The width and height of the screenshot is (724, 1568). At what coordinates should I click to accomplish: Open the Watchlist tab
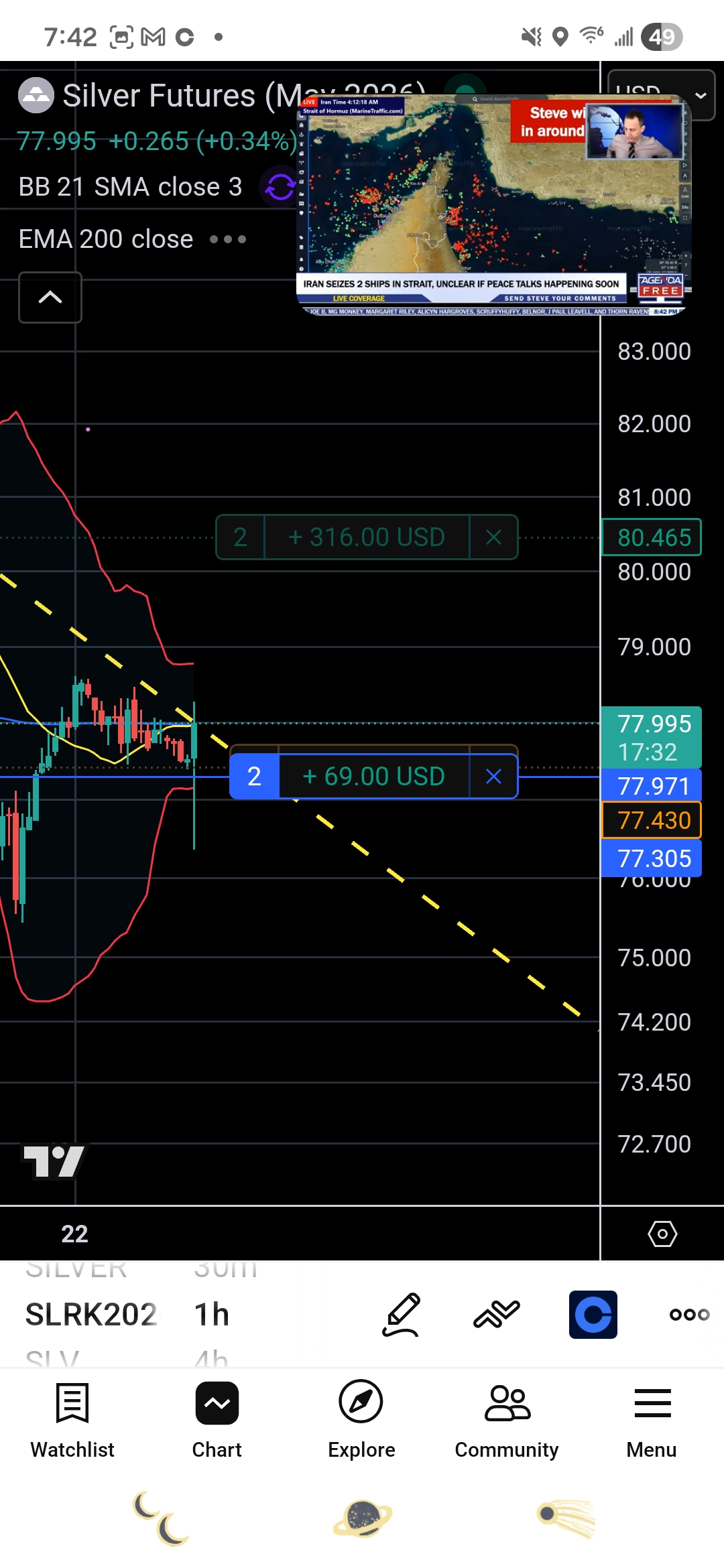tap(72, 1420)
